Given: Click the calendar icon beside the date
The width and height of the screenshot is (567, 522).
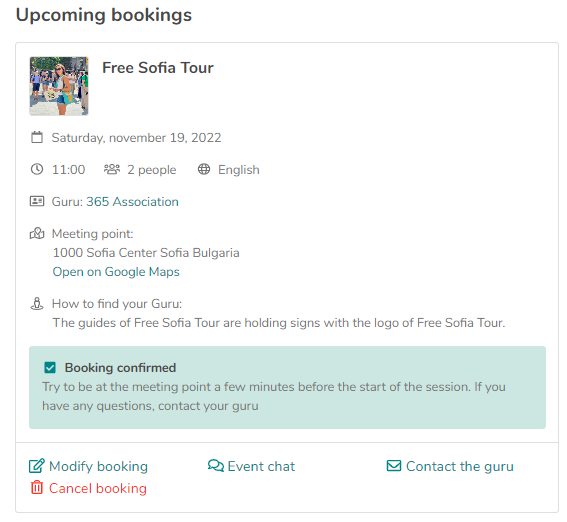Looking at the screenshot, I should [x=37, y=137].
